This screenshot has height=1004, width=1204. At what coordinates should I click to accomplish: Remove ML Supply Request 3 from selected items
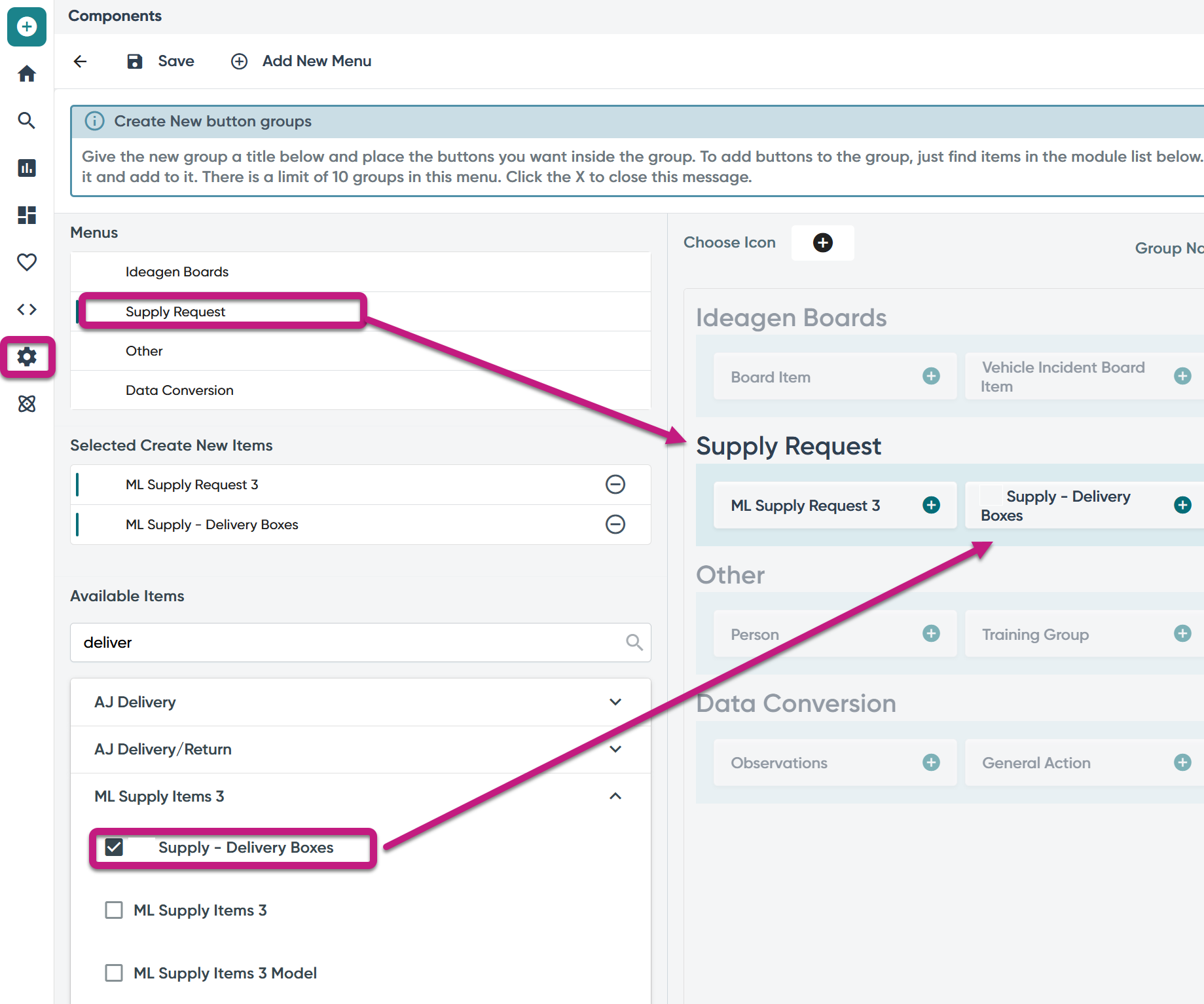point(615,485)
